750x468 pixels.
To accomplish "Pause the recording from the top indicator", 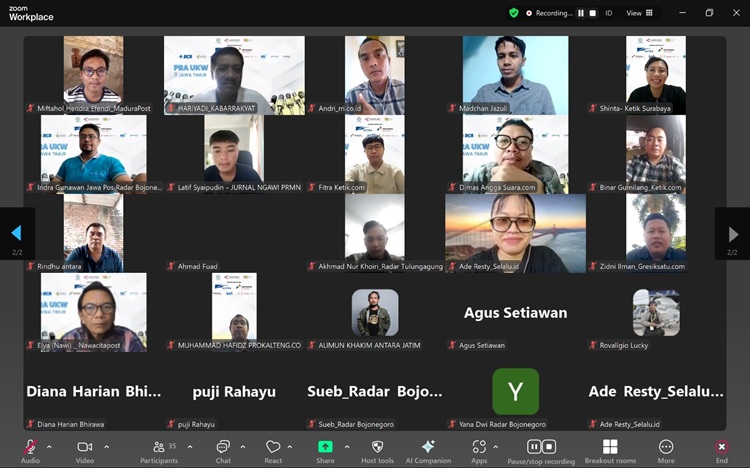I will 580,13.
